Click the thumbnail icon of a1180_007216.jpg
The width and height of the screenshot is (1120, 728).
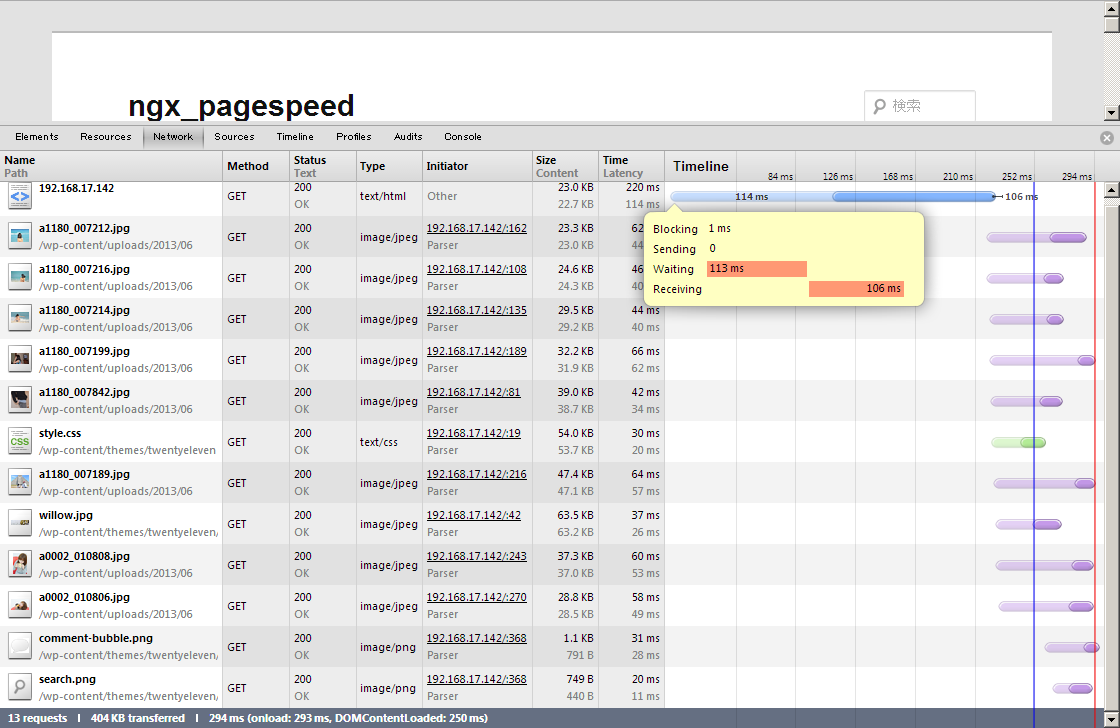(20, 277)
